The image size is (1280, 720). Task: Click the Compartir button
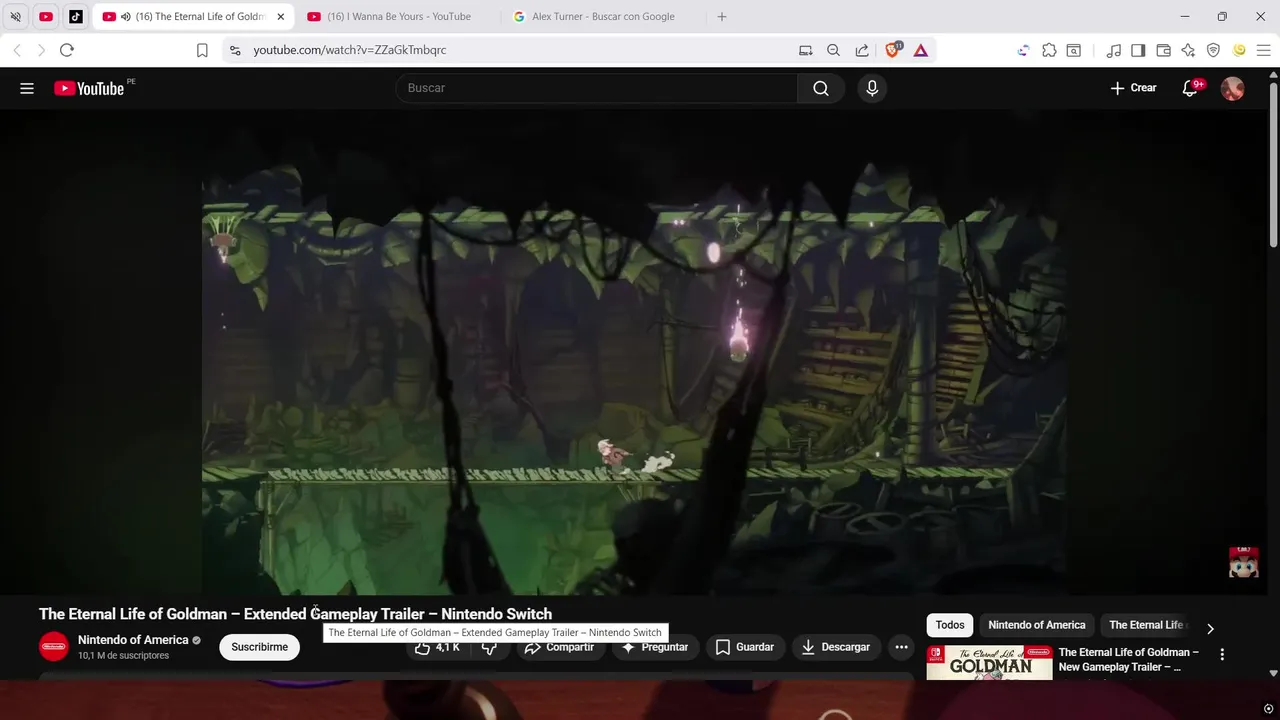(x=560, y=647)
